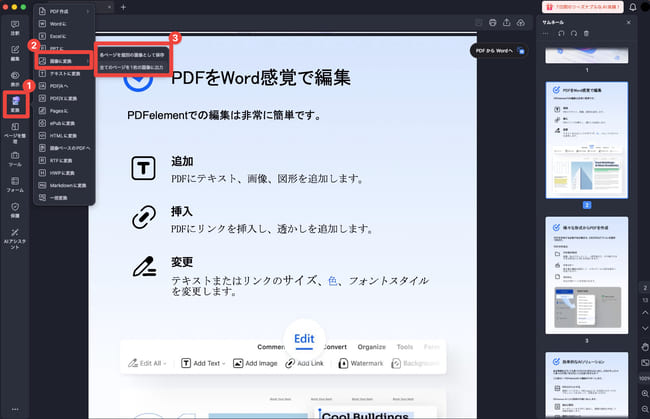Delete page using the thumbnail panel trash icon
650x419 pixels.
pos(586,34)
